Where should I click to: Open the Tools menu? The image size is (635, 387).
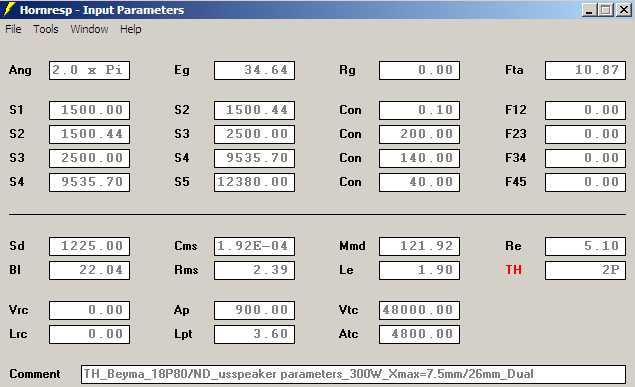coord(46,29)
